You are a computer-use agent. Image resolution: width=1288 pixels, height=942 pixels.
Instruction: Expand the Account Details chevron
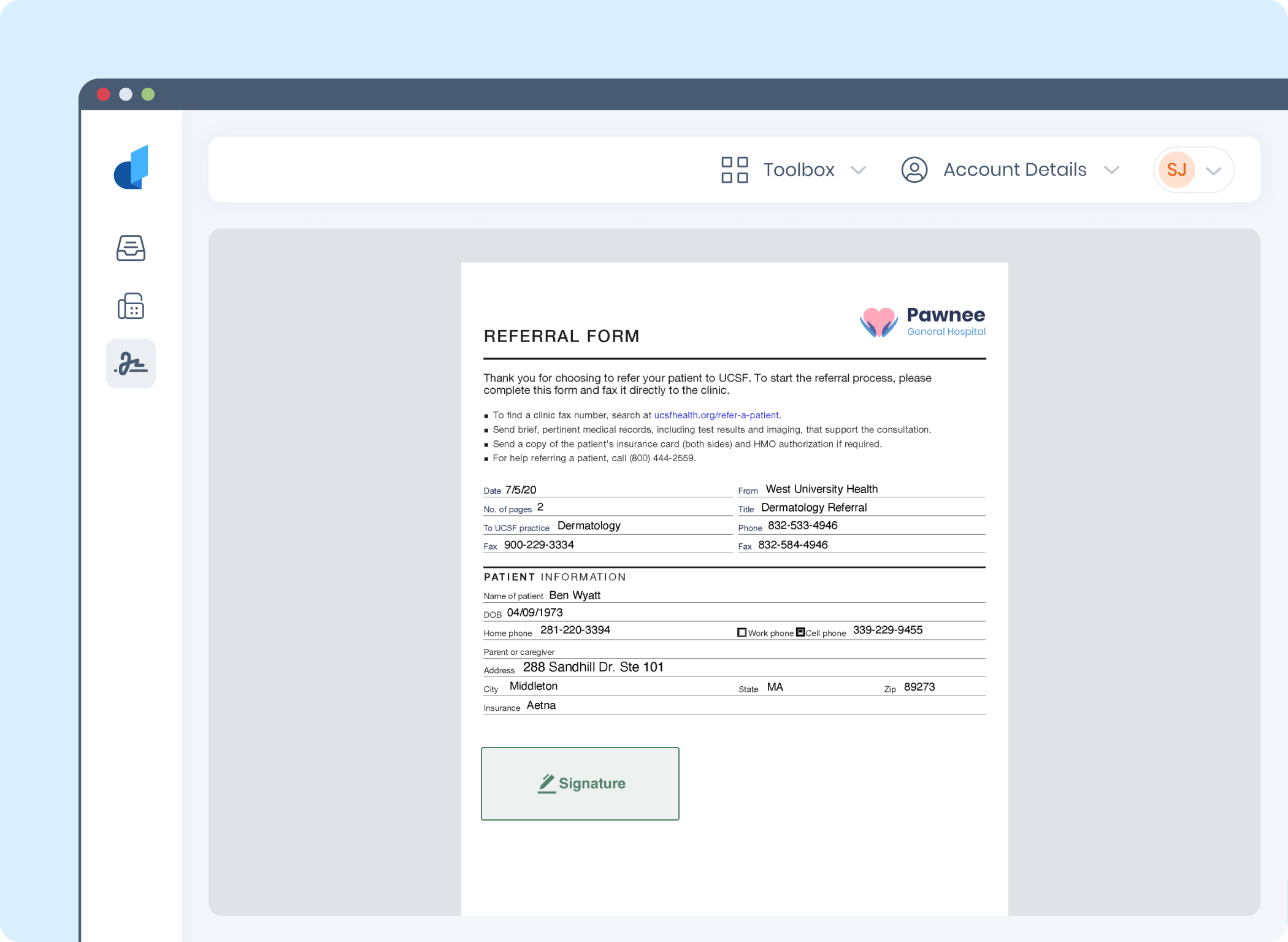[1111, 170]
